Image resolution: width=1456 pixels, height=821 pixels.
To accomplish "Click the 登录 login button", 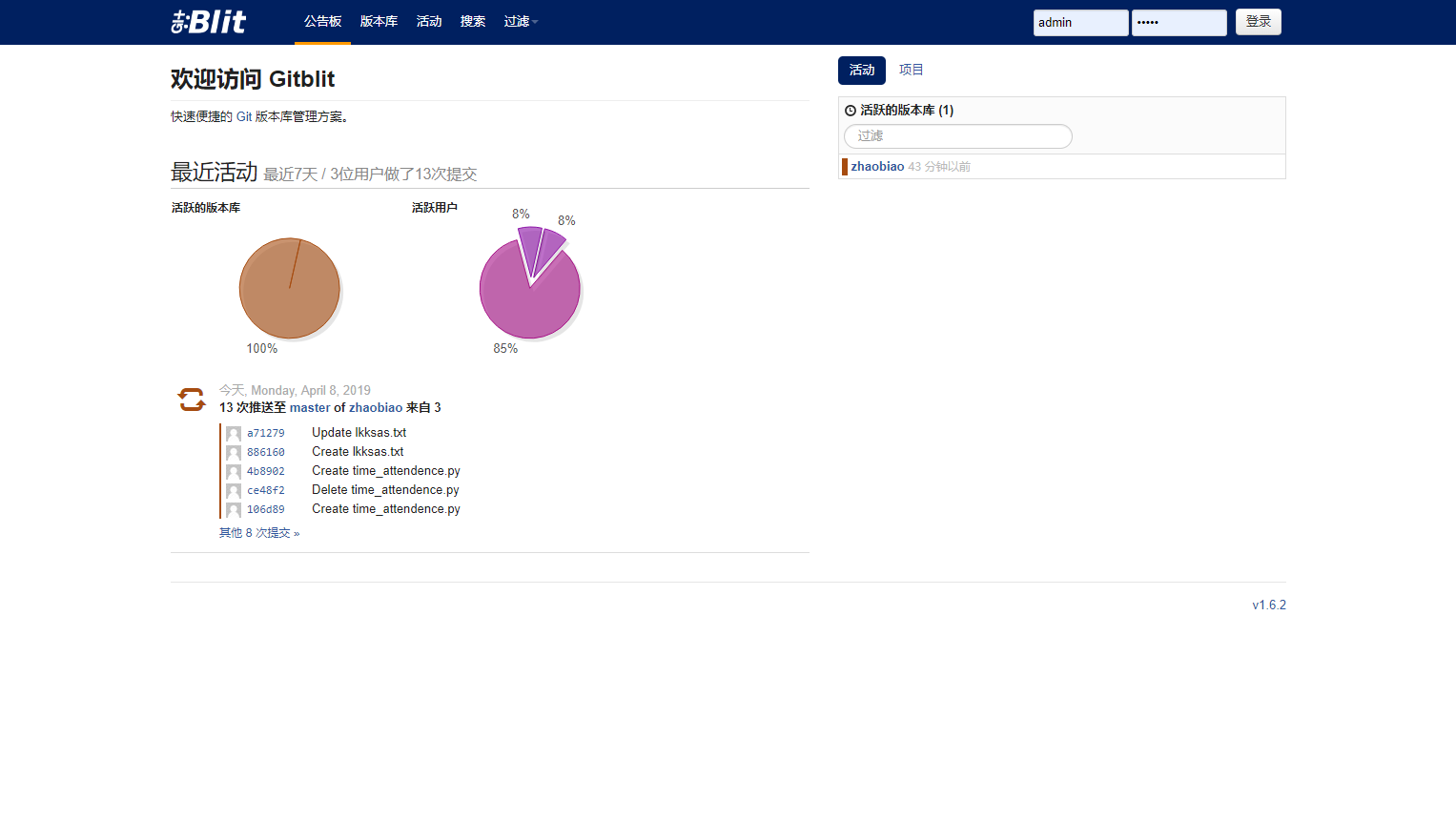I will (x=1259, y=22).
